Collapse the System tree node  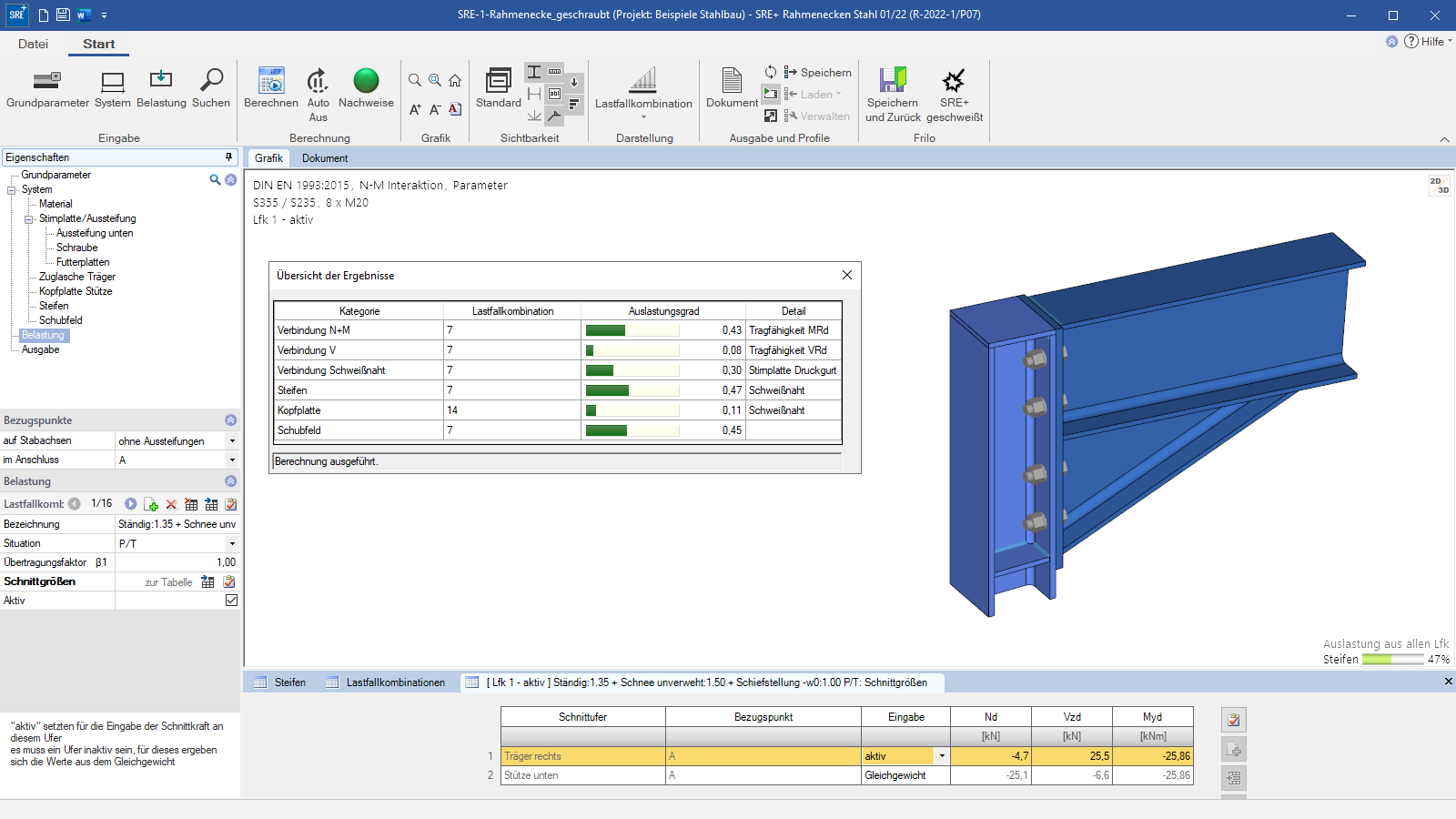tap(12, 190)
